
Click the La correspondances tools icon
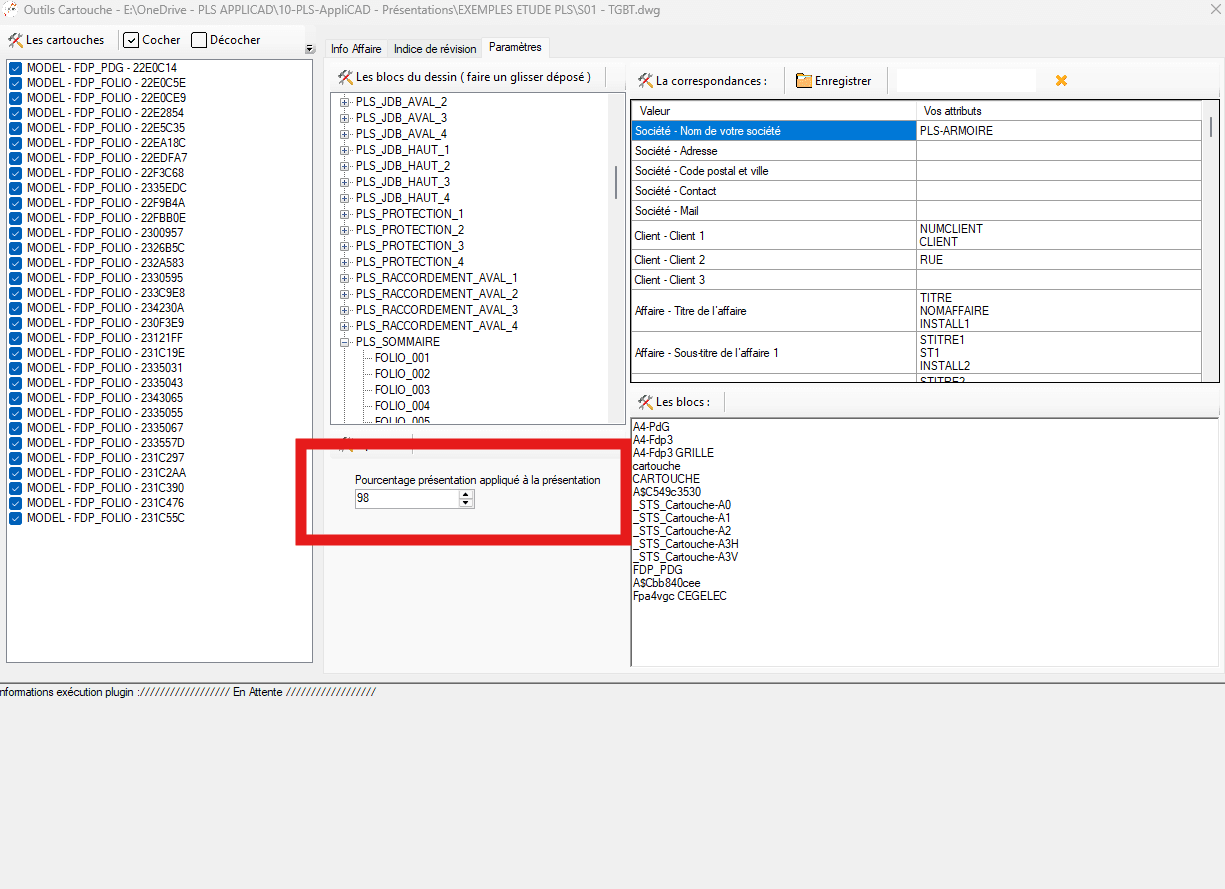pyautogui.click(x=645, y=81)
